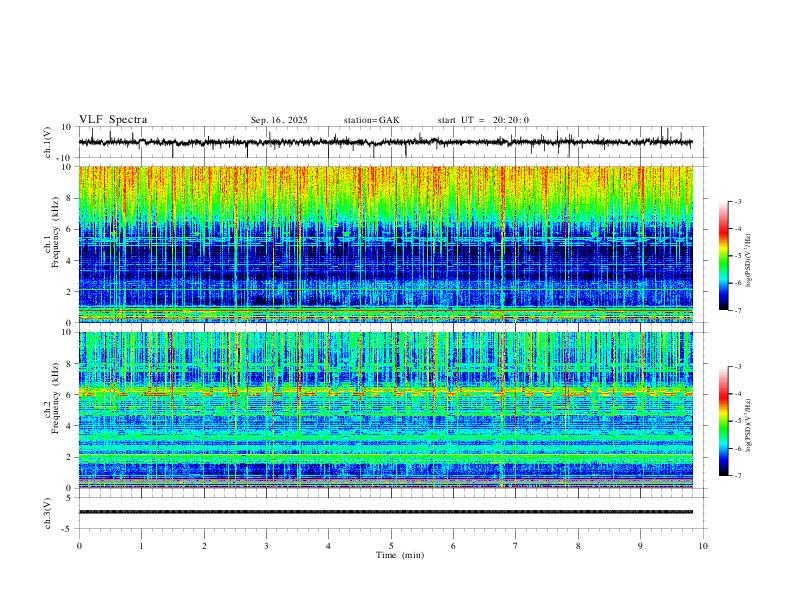Image resolution: width=792 pixels, height=612 pixels.
Task: Click the time axis tick label "8"
Action: tap(578, 546)
